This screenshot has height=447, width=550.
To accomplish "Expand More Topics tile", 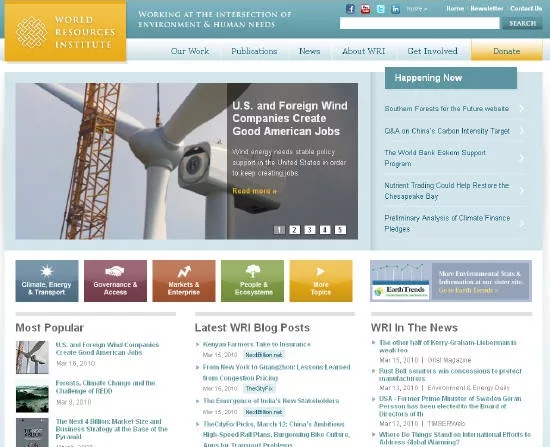I will click(x=321, y=281).
